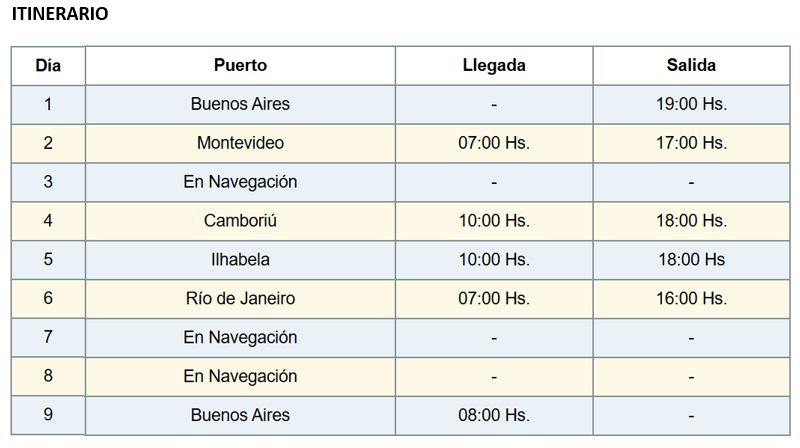
Task: Click the 16:00 Hs. departure cell
Action: [691, 299]
